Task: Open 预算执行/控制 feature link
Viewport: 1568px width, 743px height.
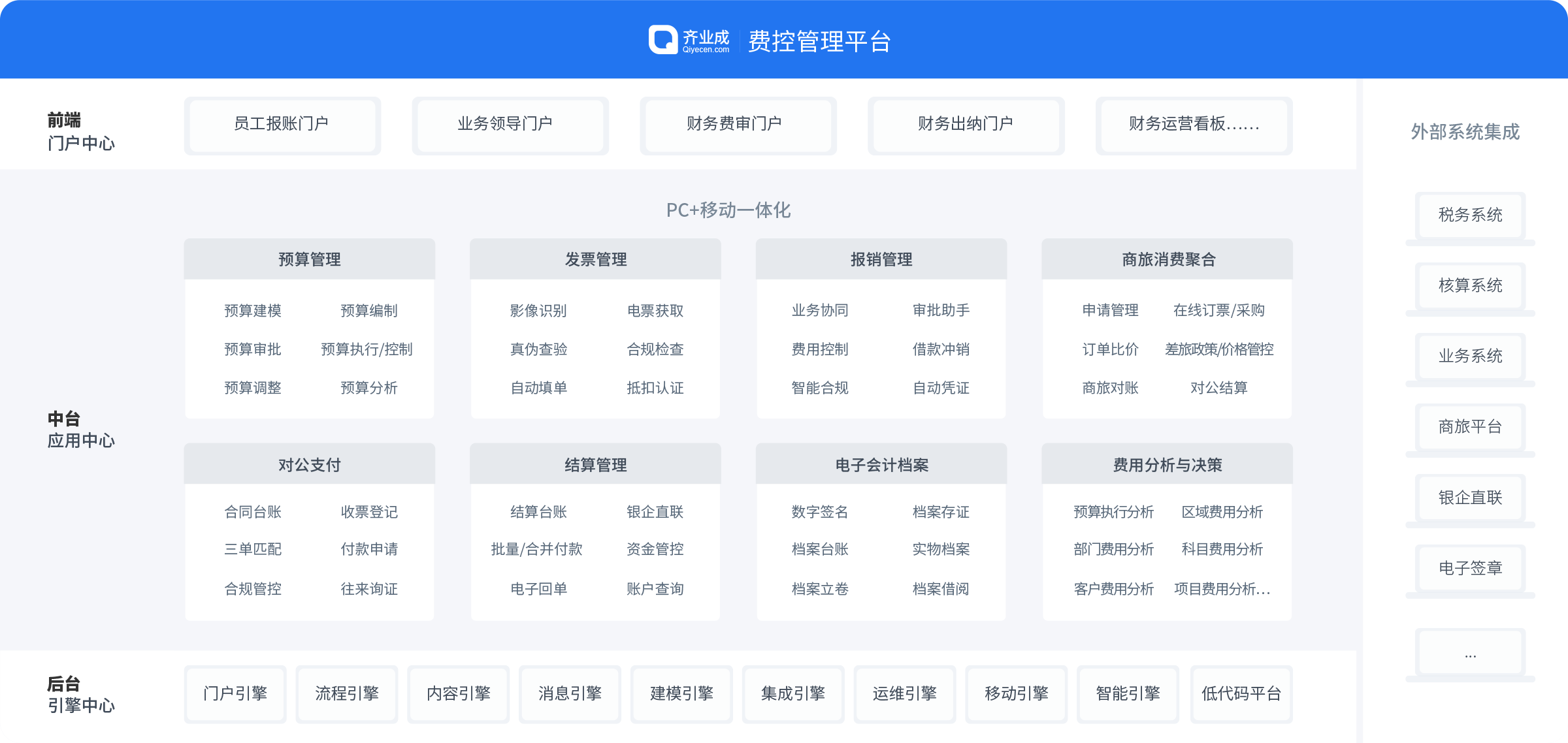Action: tap(367, 349)
